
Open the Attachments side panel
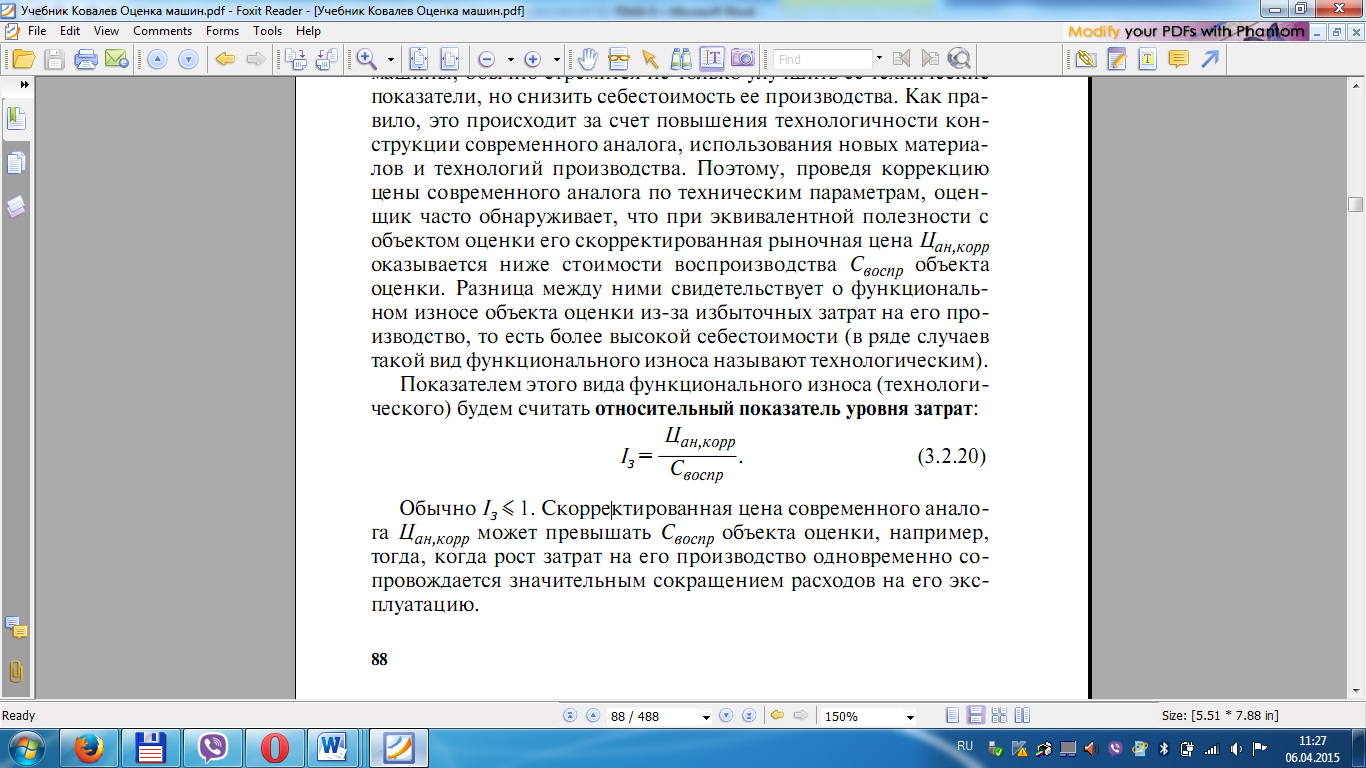[16, 671]
